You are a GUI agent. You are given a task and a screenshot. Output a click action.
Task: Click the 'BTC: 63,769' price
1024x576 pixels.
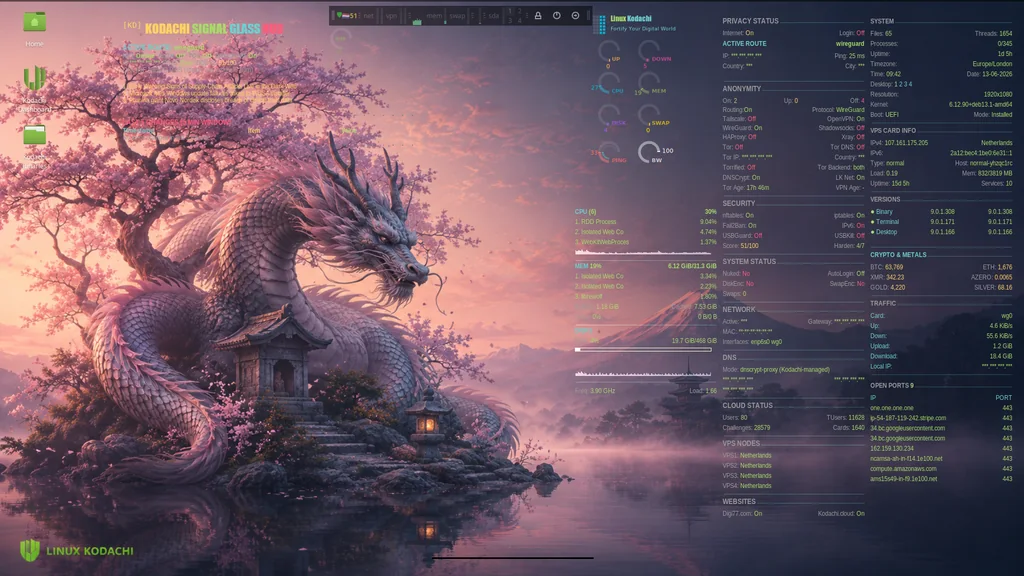tap(886, 267)
